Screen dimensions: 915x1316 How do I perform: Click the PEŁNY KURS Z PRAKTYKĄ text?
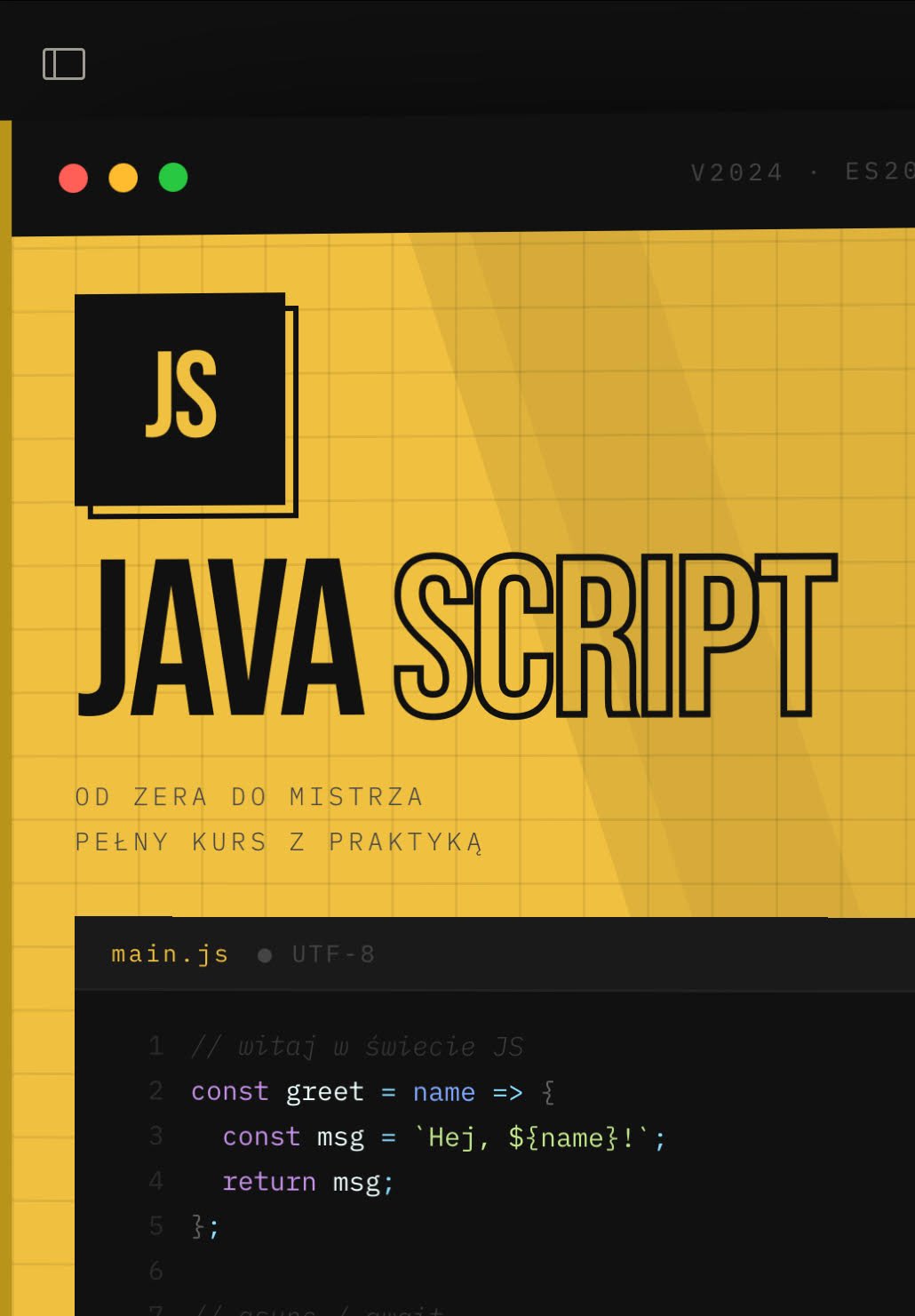point(279,842)
